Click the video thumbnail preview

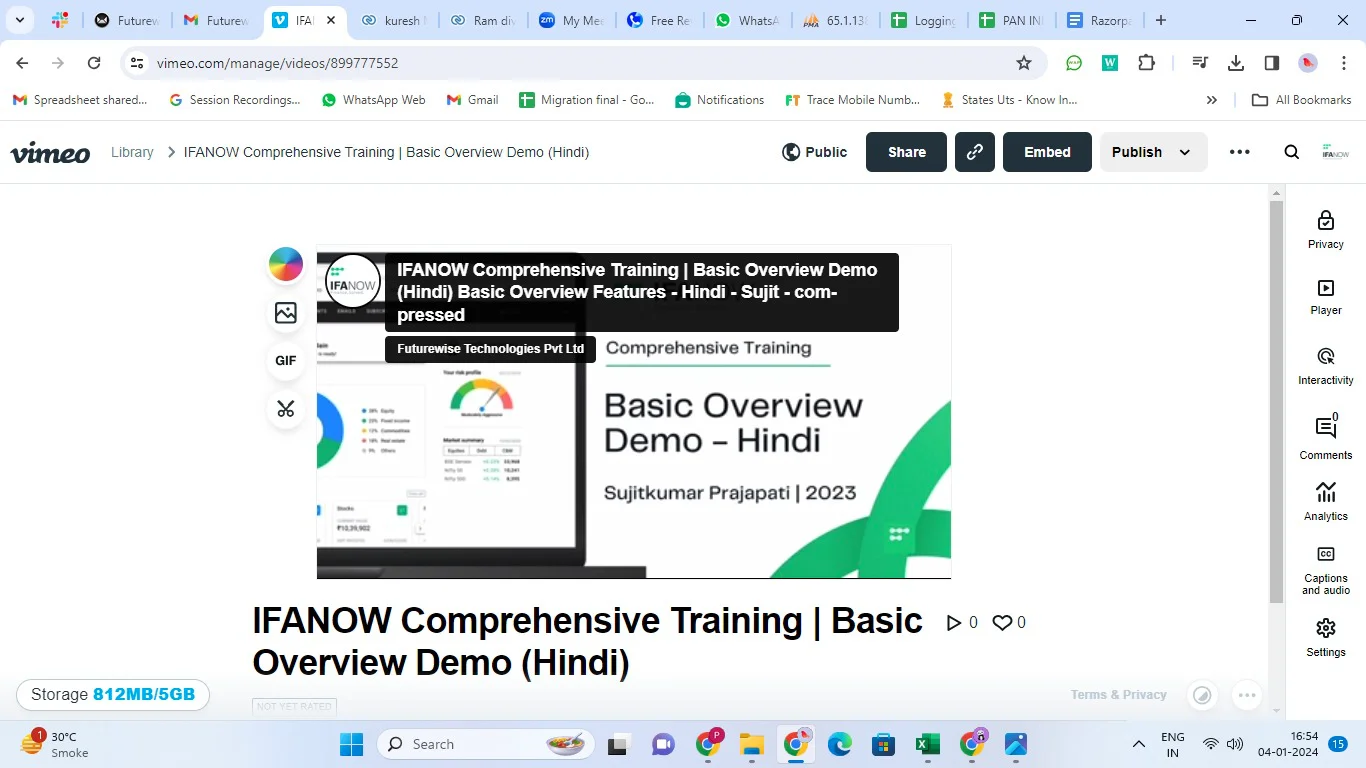(x=634, y=411)
